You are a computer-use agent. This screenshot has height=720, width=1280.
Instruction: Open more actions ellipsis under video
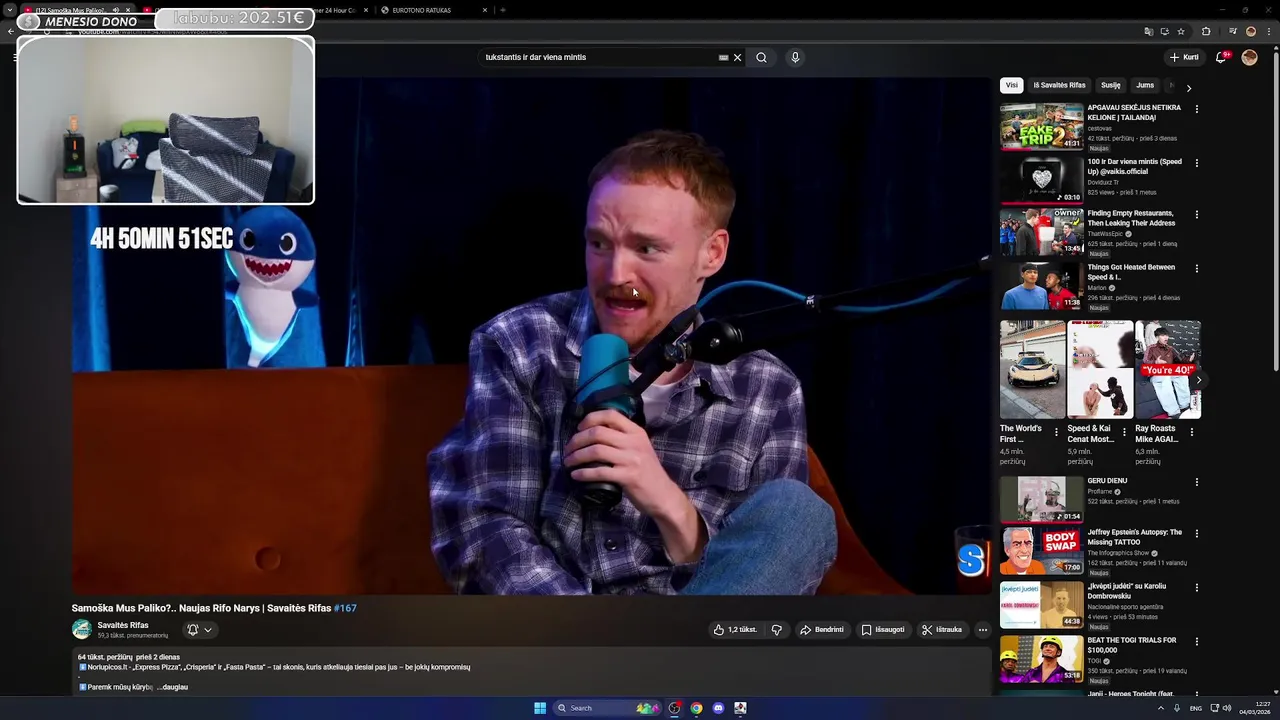983,630
